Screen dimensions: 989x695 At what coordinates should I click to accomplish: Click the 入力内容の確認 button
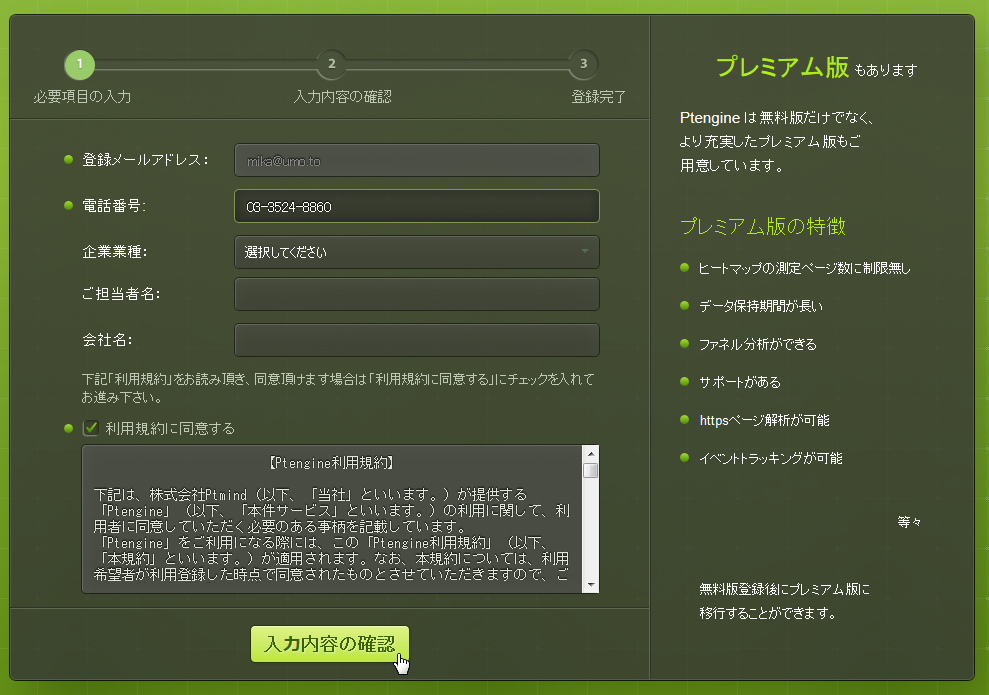330,644
